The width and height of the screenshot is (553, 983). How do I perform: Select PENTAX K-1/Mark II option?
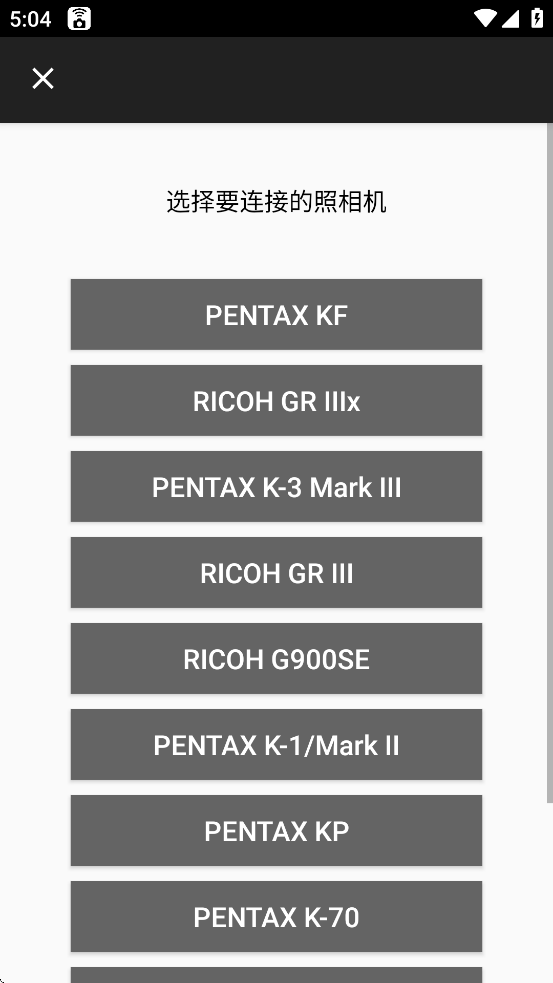click(276, 745)
